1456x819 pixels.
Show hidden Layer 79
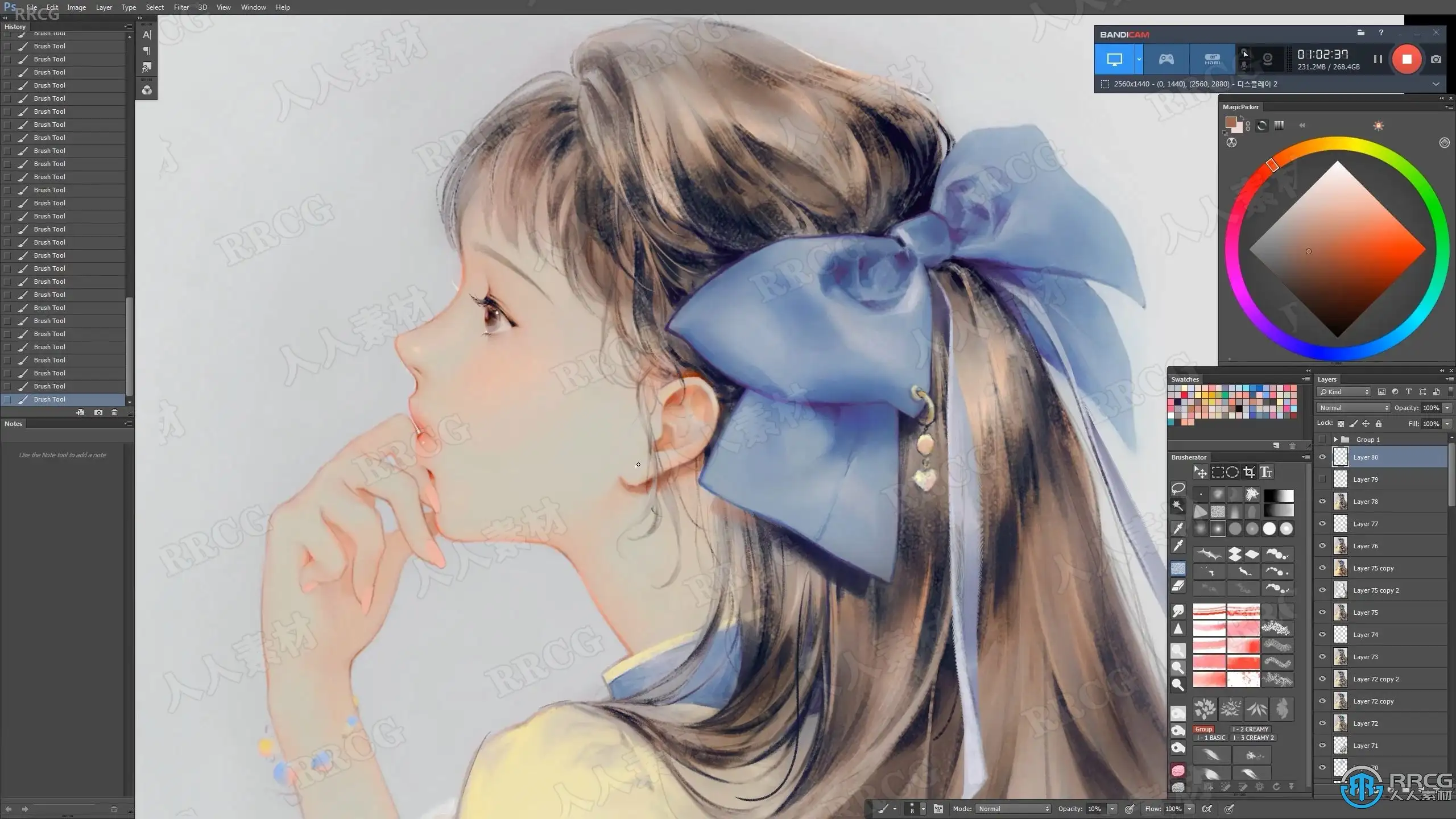[x=1322, y=479]
